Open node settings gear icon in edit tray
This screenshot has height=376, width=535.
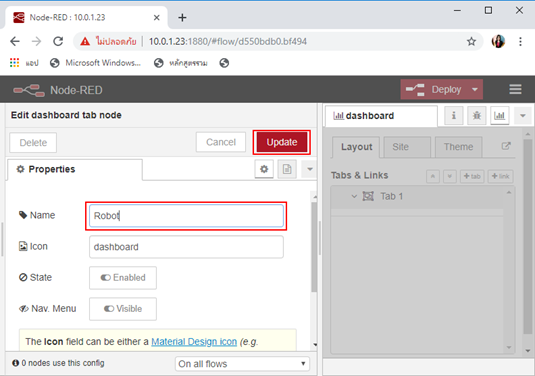[264, 169]
